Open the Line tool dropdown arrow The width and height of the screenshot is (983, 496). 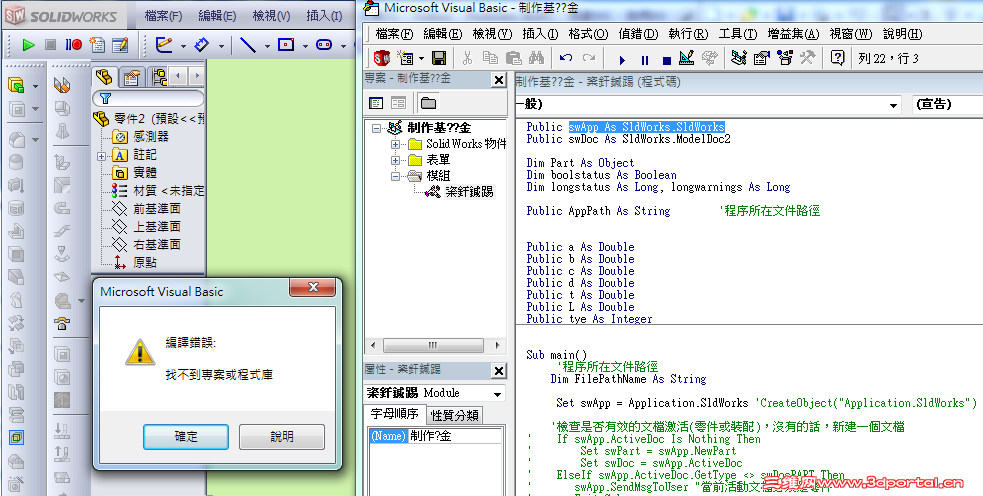click(x=267, y=46)
